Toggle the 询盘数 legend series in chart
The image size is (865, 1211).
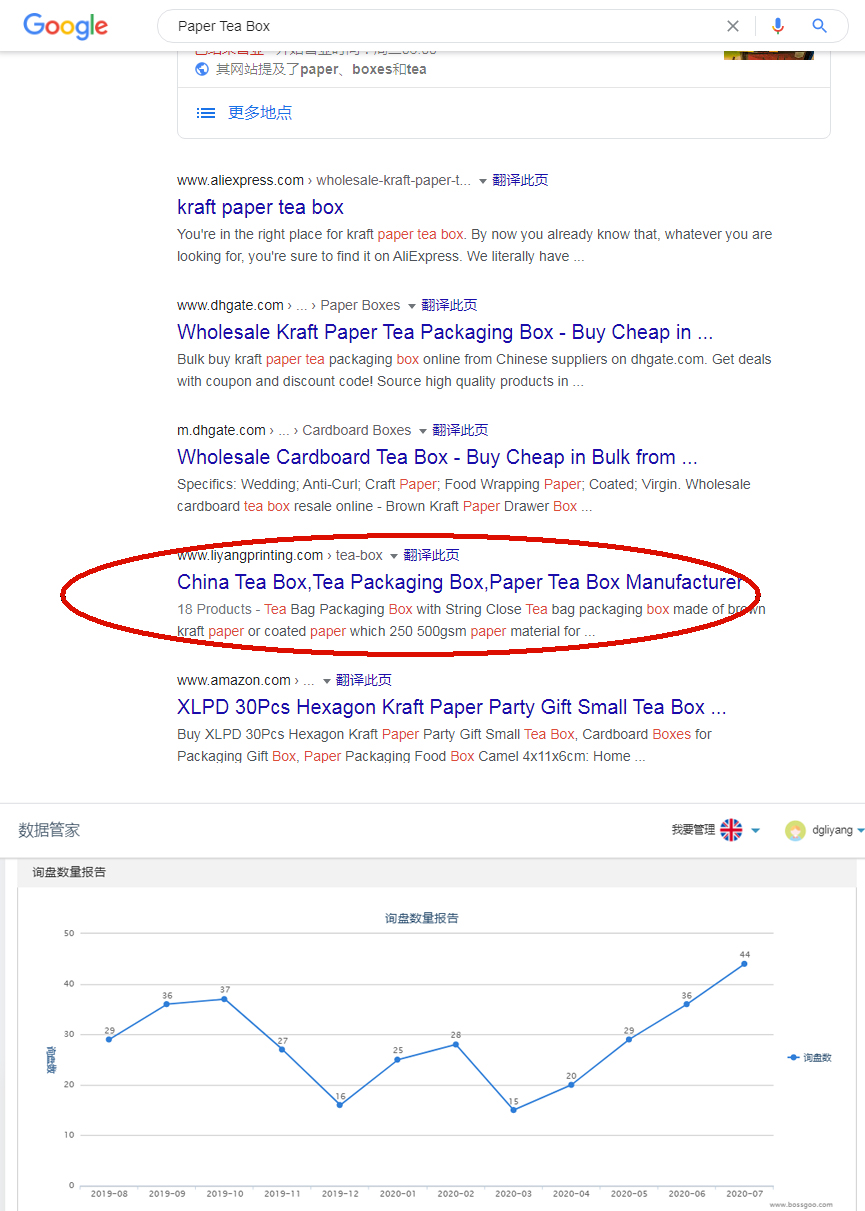810,1057
